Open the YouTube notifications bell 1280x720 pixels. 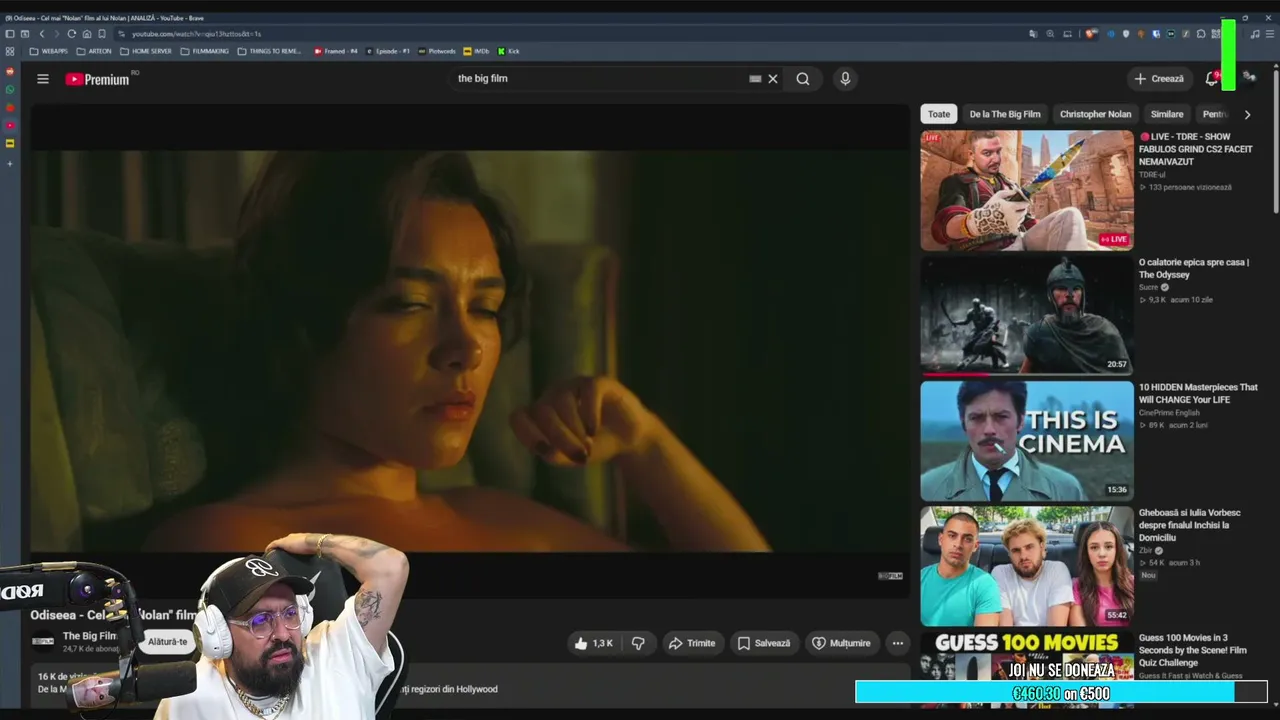(x=1211, y=79)
